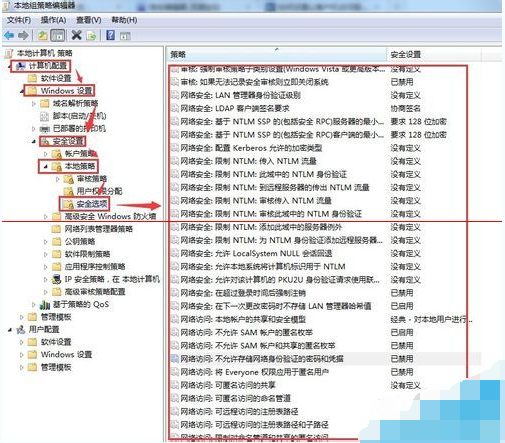Image resolution: width=505 pixels, height=443 pixels.
Task: Select policy 网络访问: 不允许存储网络身份验证的密码和凭据
Action: tap(262, 359)
